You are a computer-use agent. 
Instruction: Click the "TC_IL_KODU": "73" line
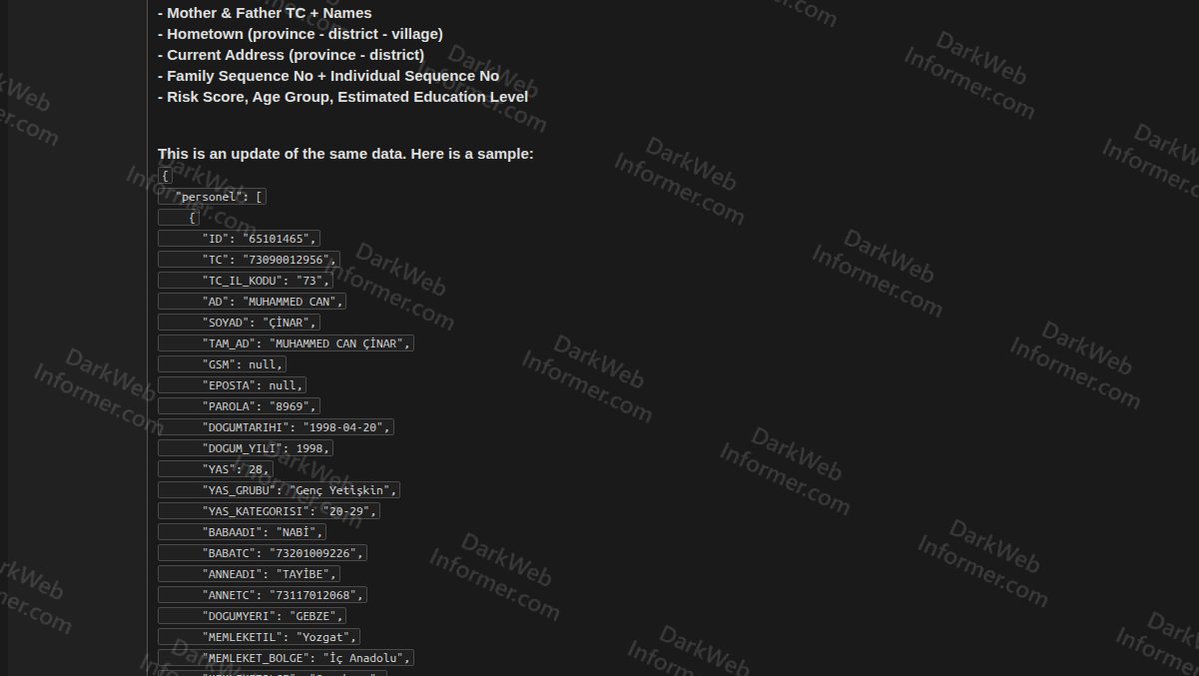click(x=245, y=281)
